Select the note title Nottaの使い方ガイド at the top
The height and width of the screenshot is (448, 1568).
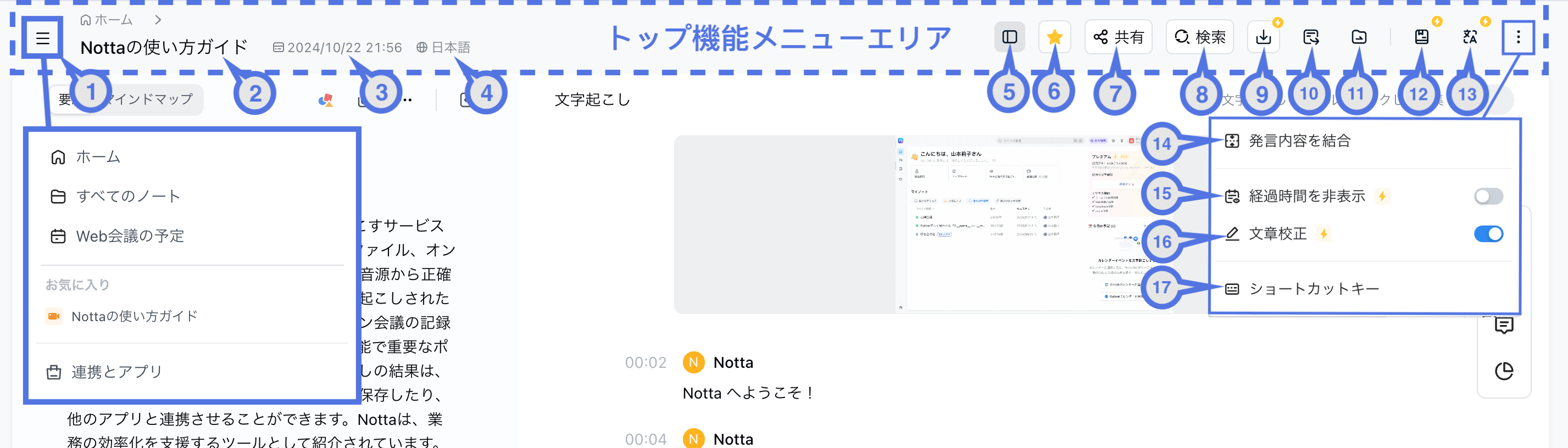coord(164,47)
